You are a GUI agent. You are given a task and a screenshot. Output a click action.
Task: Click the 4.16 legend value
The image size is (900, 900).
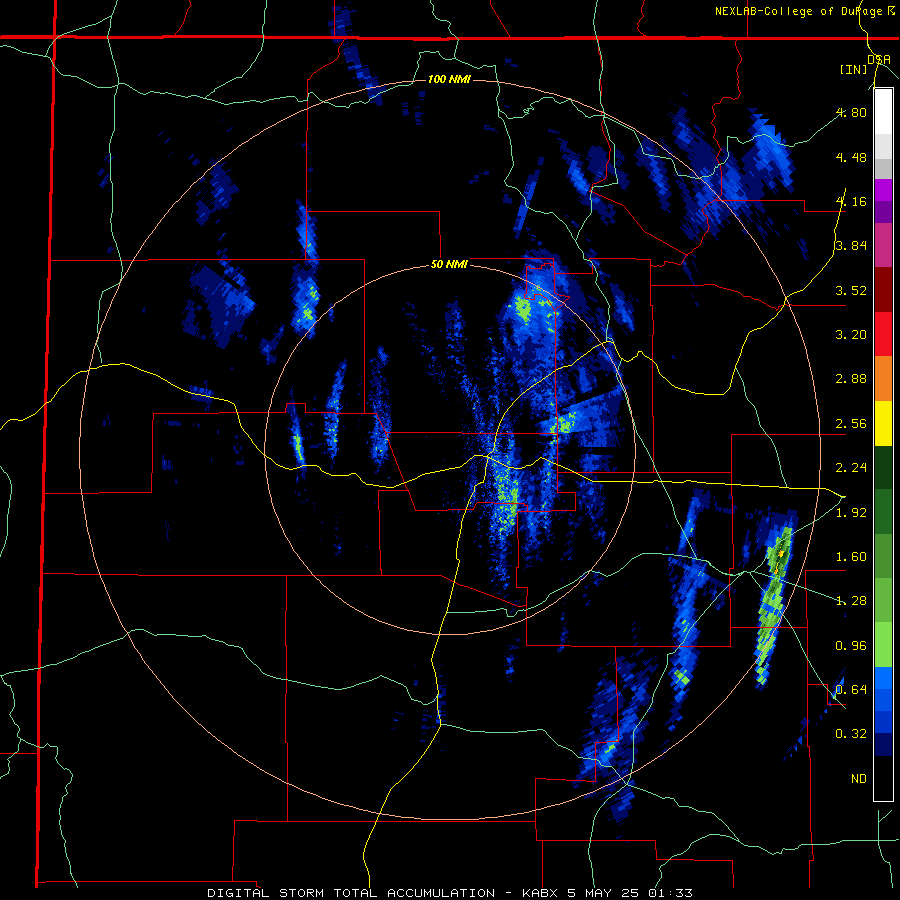coord(851,201)
